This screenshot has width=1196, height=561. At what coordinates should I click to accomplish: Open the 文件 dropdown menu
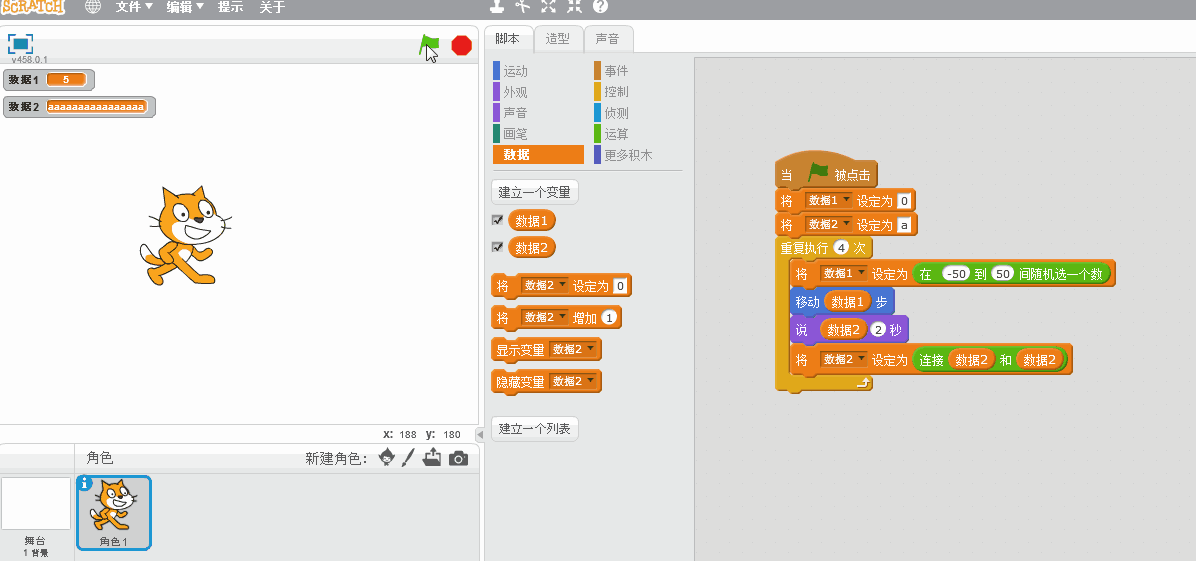point(134,7)
